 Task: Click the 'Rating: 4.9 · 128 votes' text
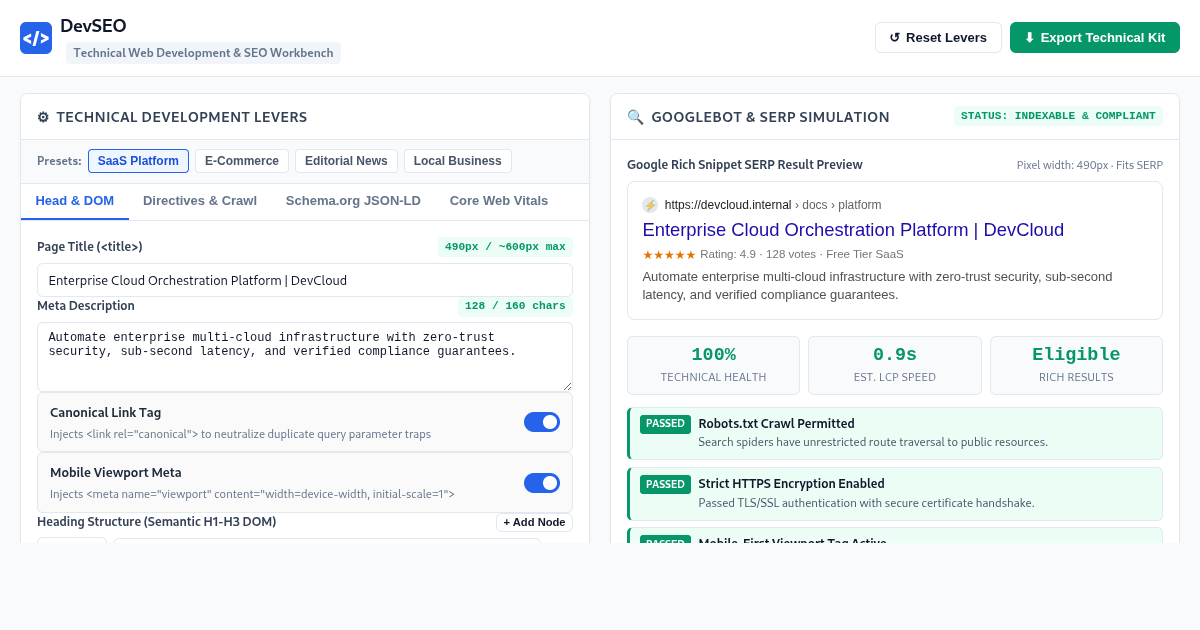tap(758, 254)
